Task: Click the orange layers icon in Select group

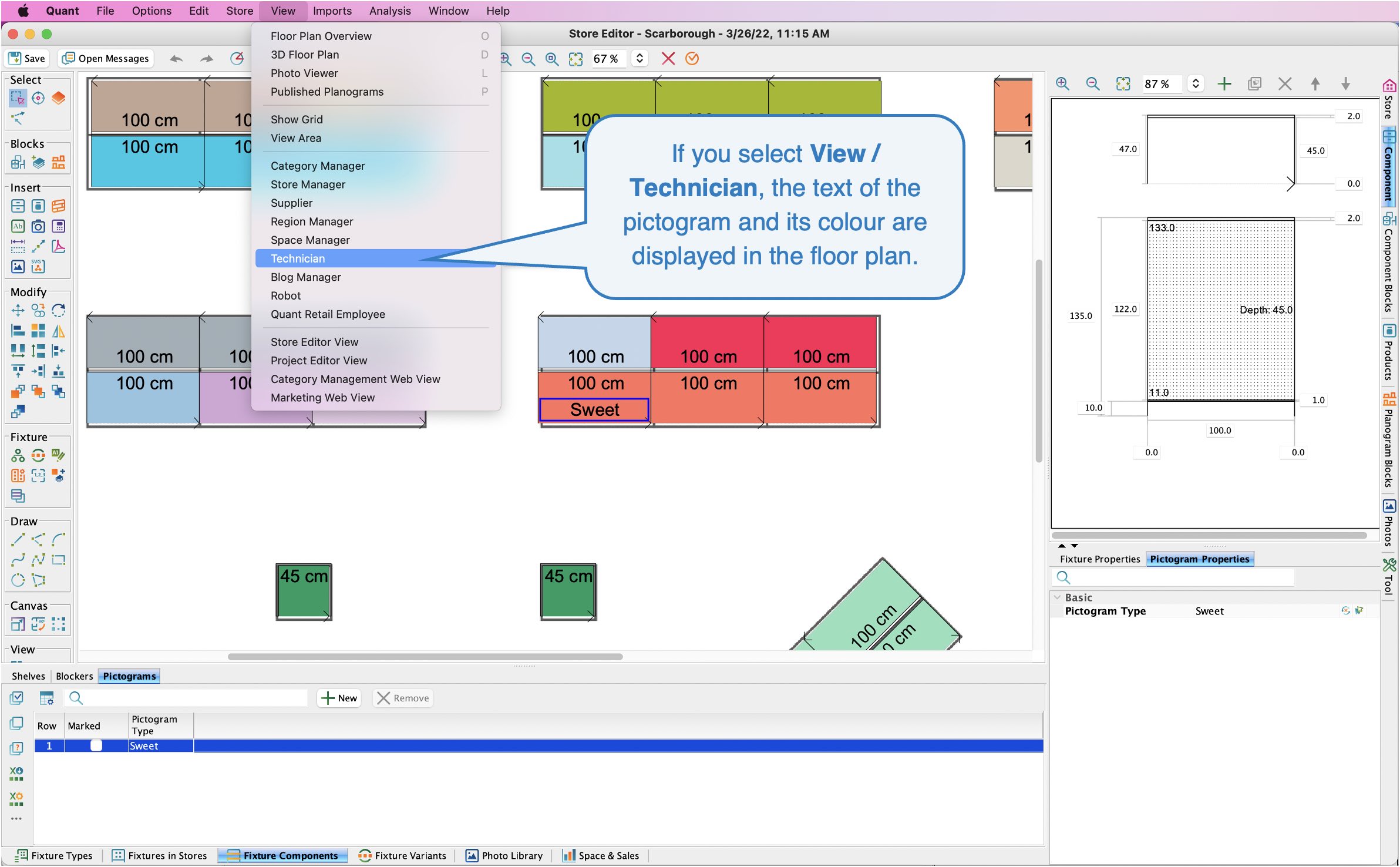Action: (58, 98)
